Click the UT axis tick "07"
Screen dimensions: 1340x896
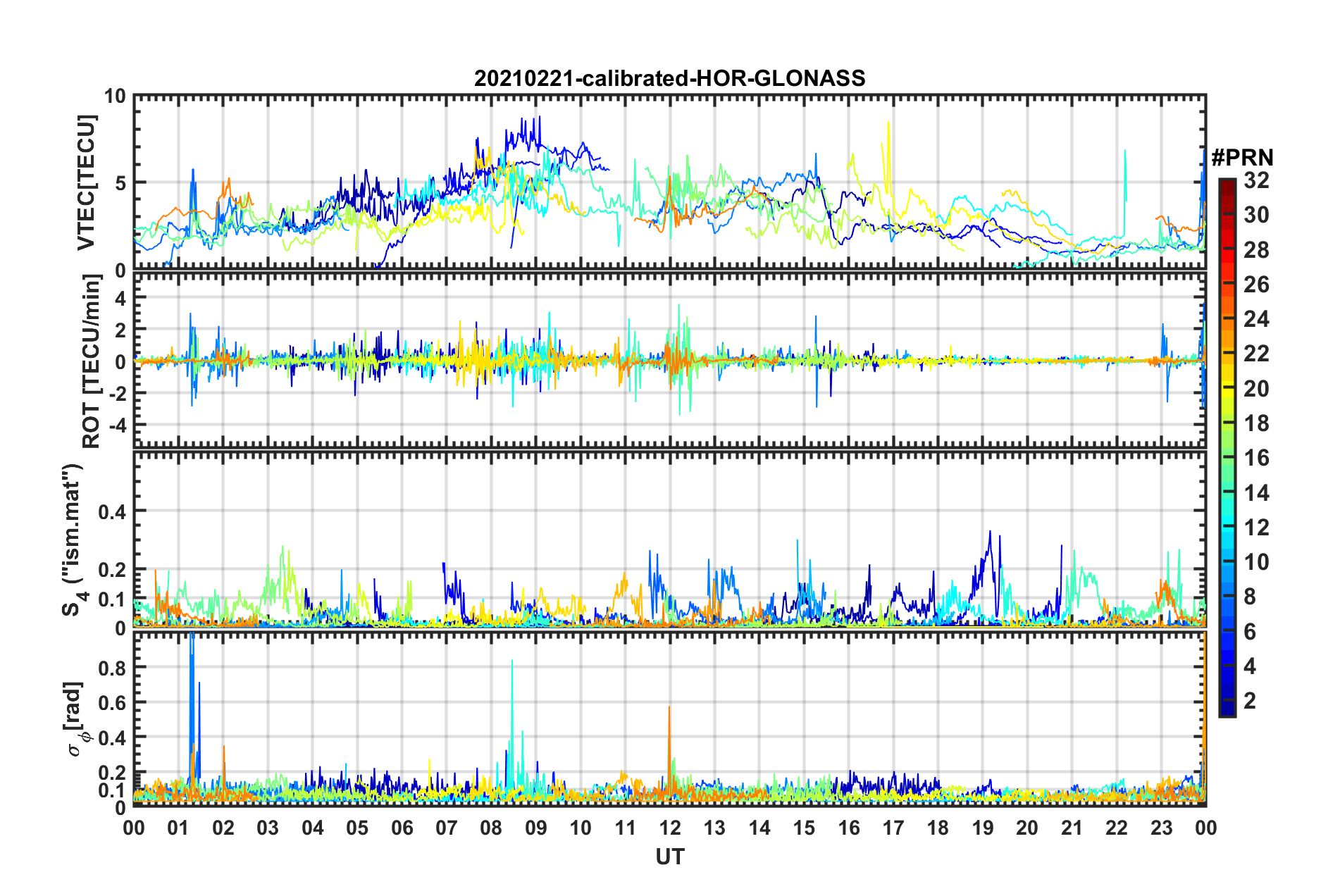click(447, 828)
